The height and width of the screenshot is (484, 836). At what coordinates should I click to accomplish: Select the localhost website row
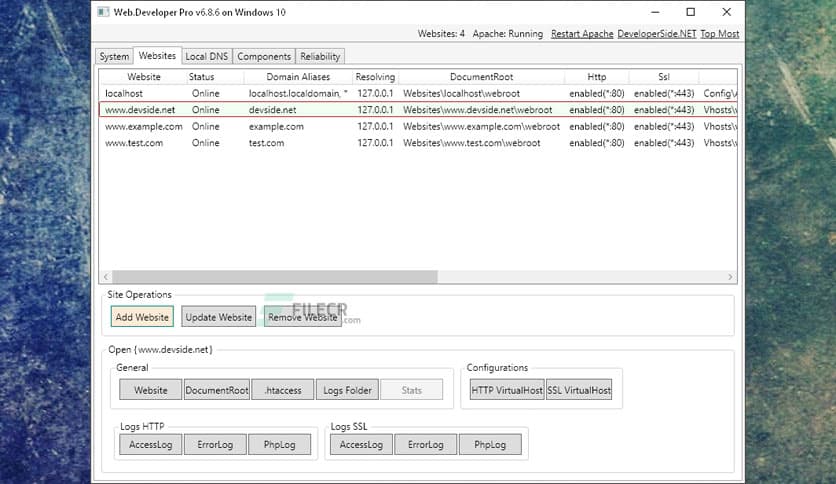click(x=418, y=93)
